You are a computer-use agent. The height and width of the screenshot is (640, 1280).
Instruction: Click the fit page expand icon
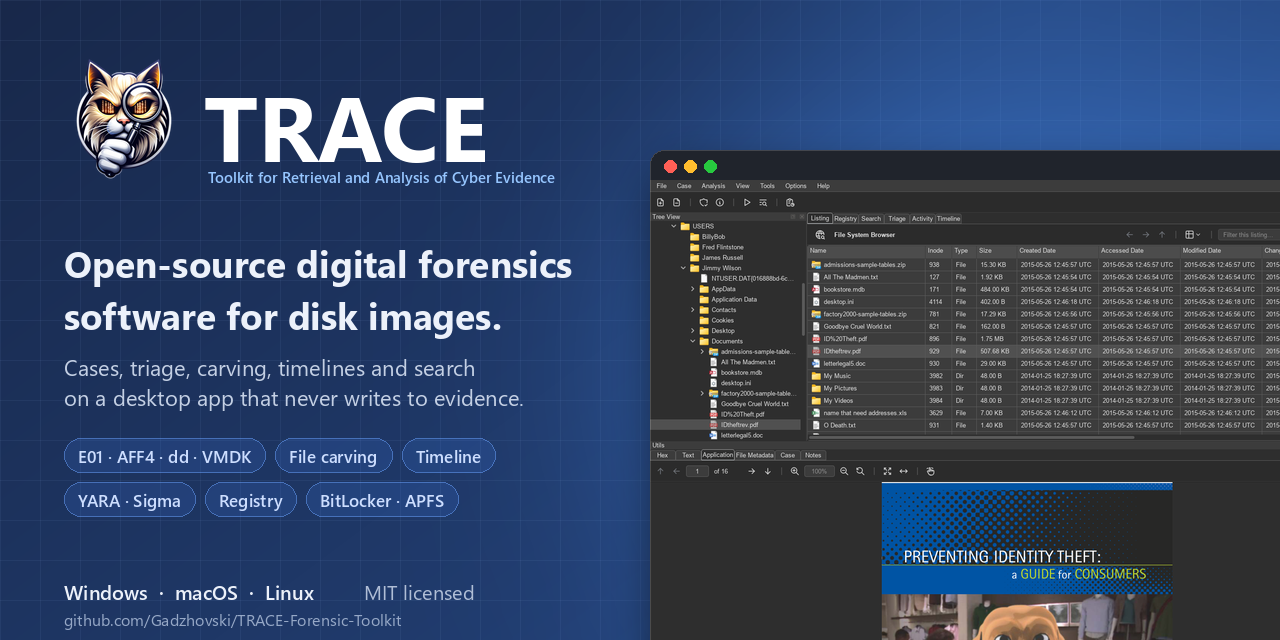tap(887, 471)
